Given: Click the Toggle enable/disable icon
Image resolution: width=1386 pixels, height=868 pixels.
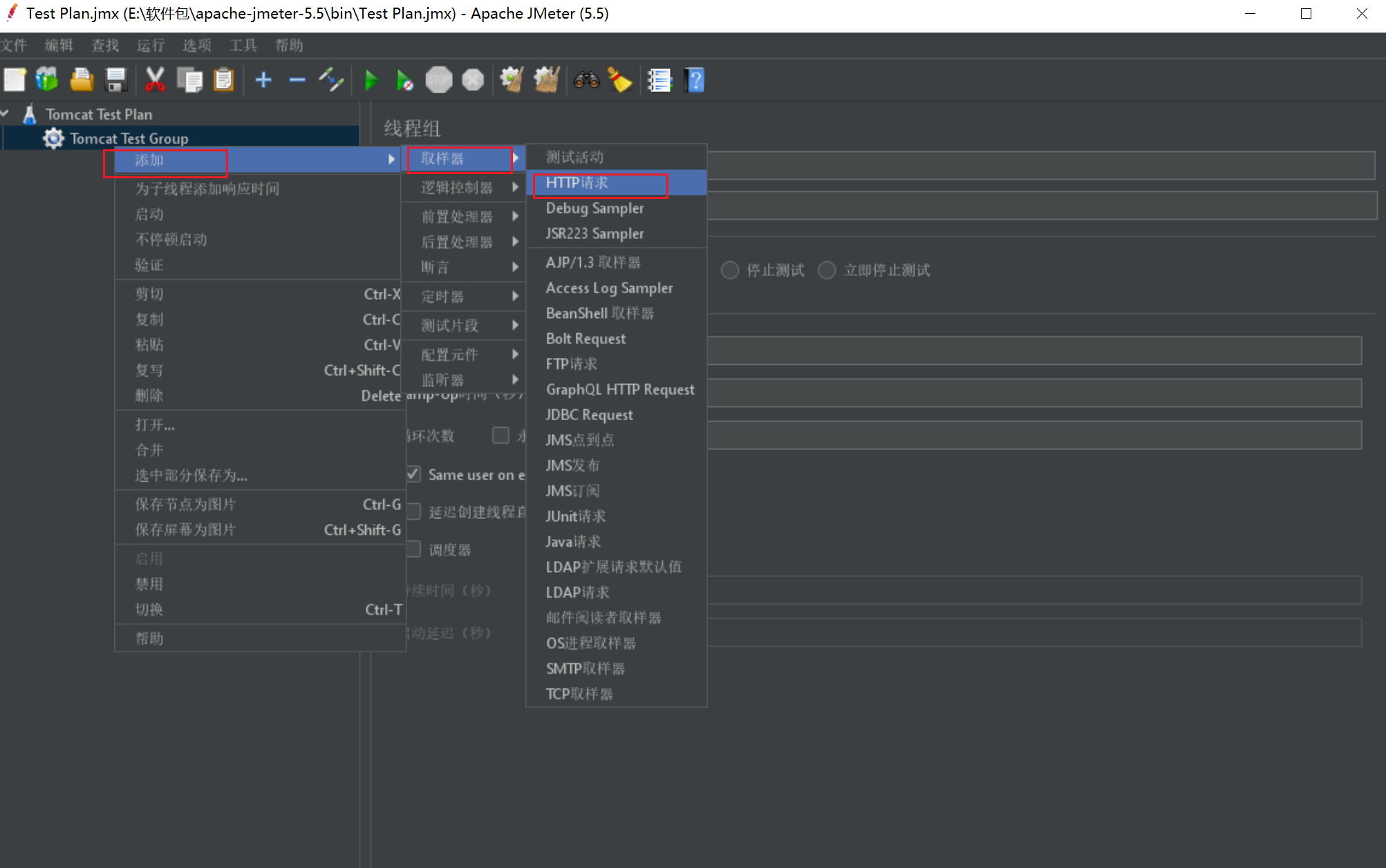Looking at the screenshot, I should 331,80.
